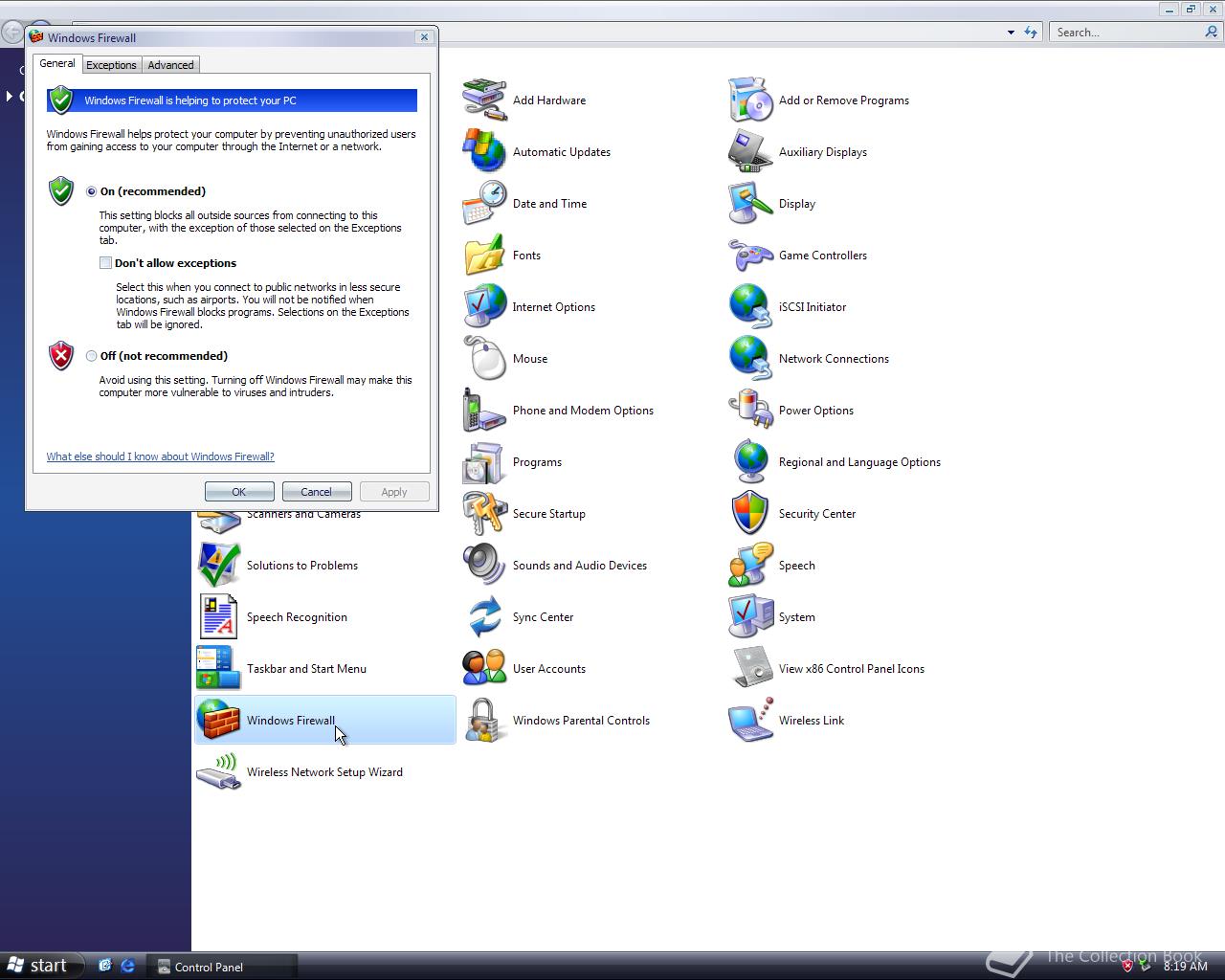The height and width of the screenshot is (980, 1225).
Task: Open the Mouse settings icon
Action: point(484,358)
